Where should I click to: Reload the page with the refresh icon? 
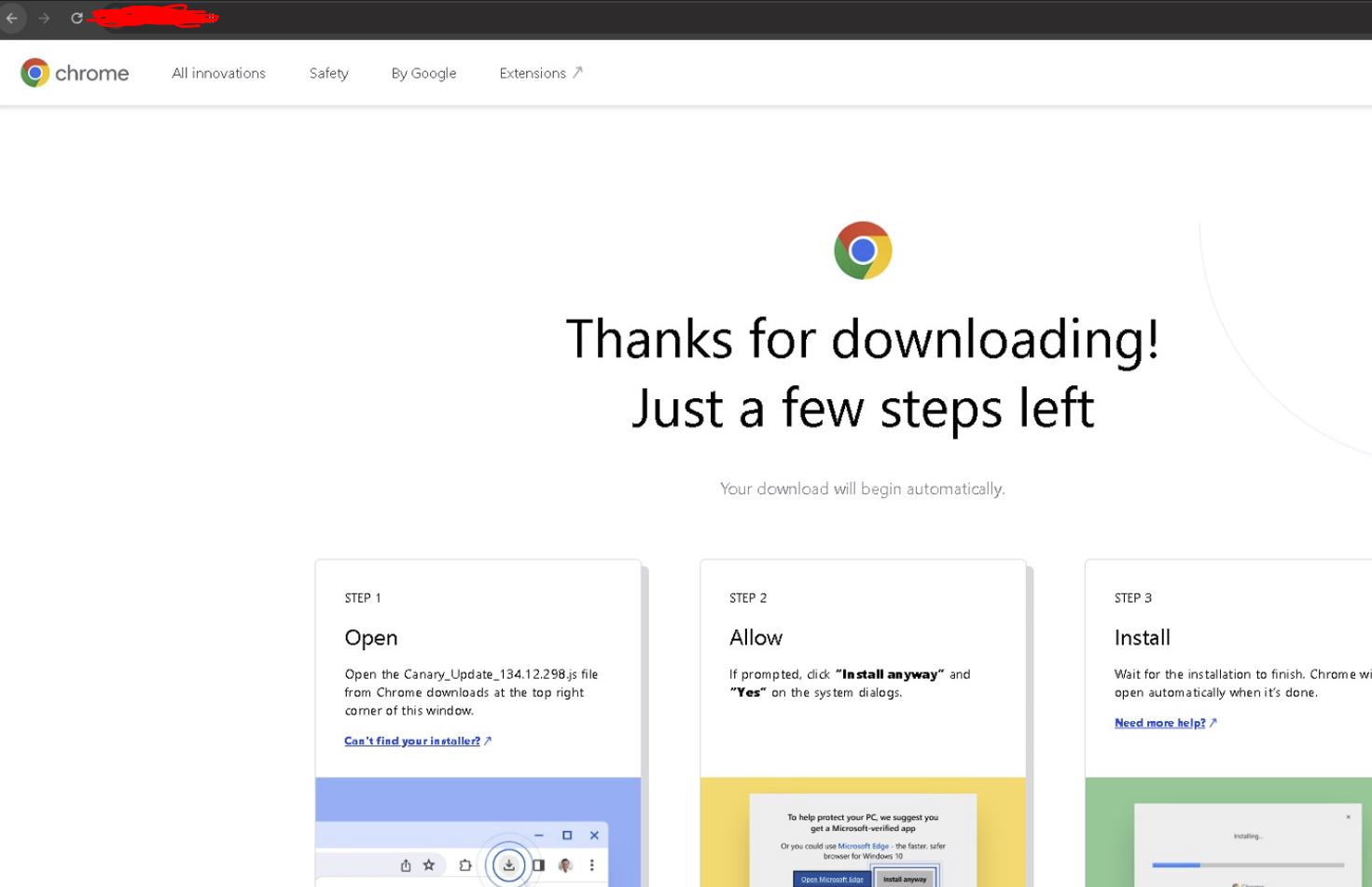point(76,18)
